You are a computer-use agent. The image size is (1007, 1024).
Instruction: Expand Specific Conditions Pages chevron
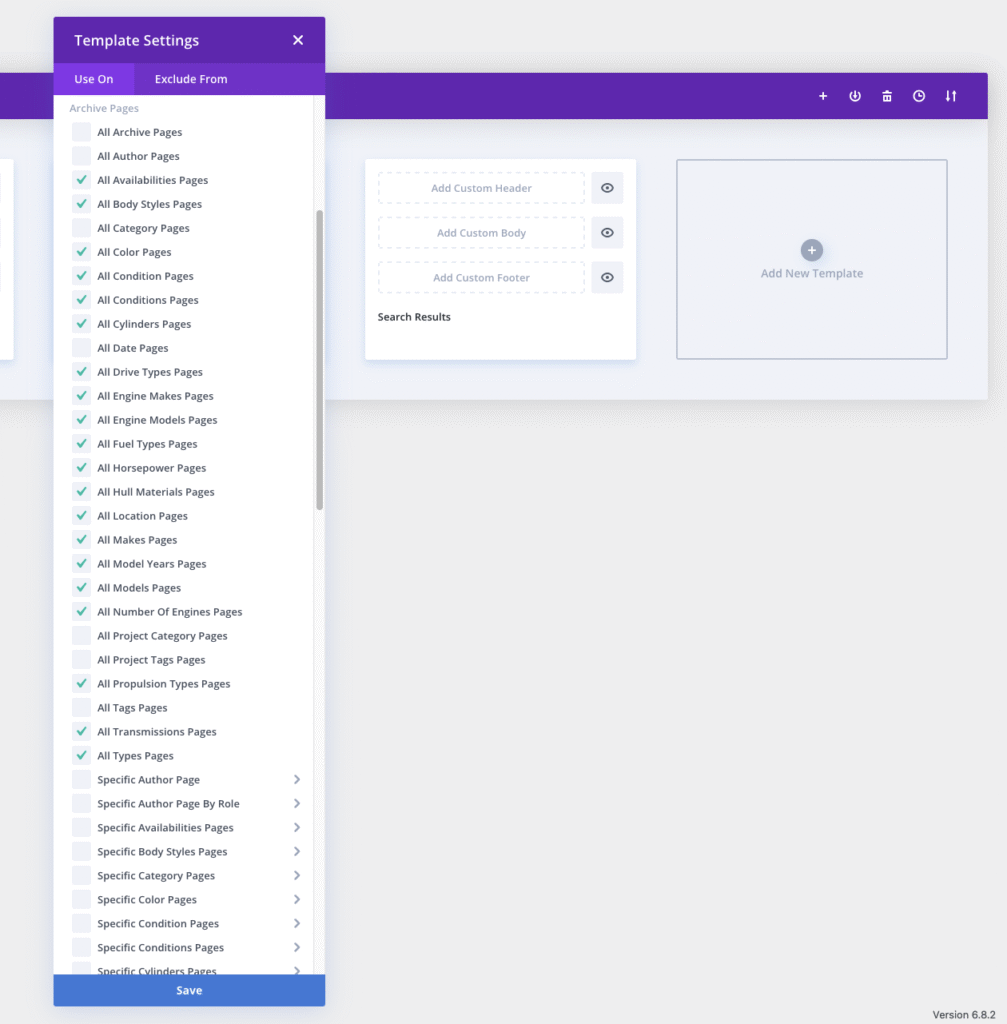tap(296, 948)
